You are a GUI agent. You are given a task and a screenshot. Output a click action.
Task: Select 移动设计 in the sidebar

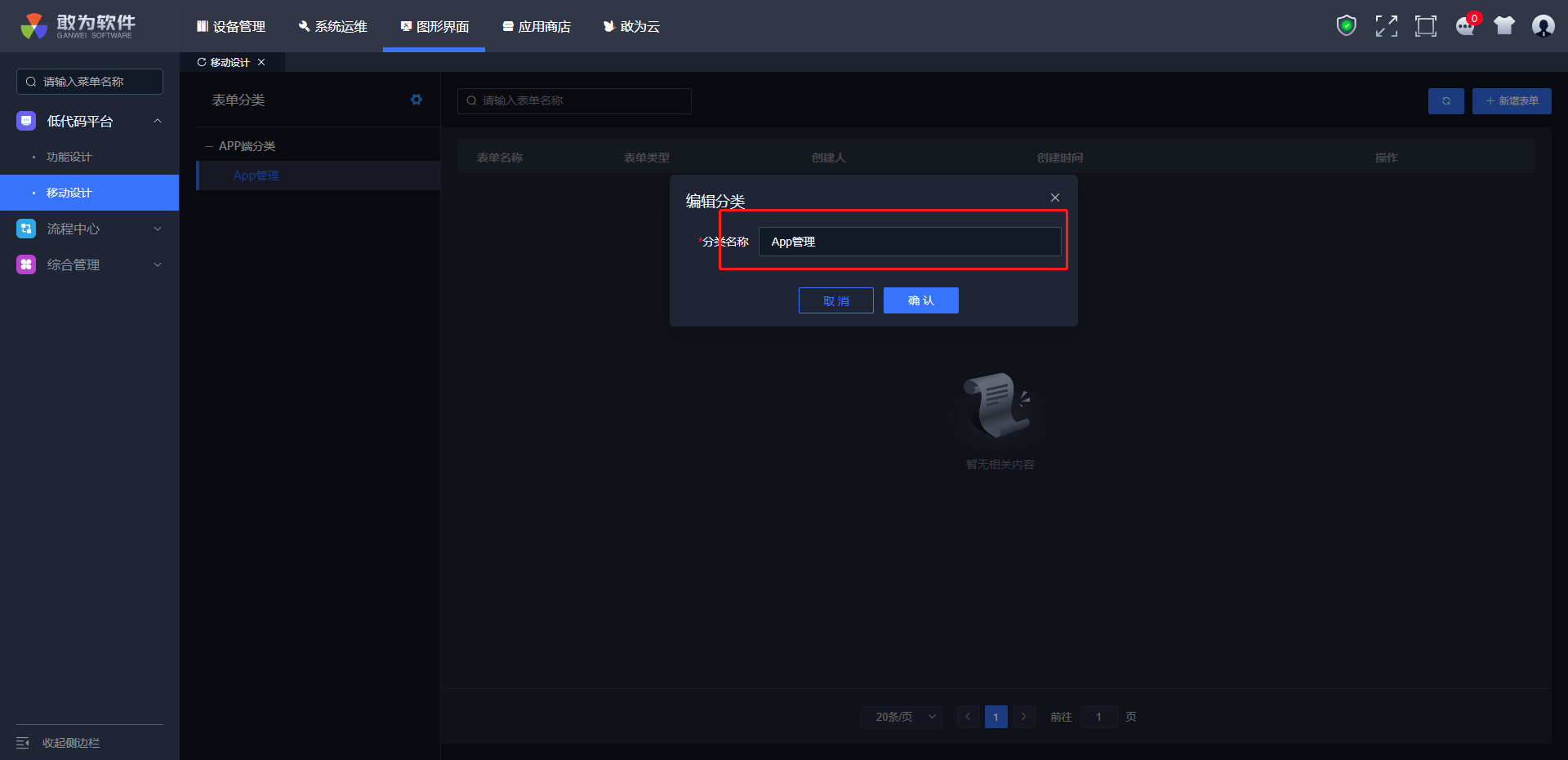tap(90, 193)
